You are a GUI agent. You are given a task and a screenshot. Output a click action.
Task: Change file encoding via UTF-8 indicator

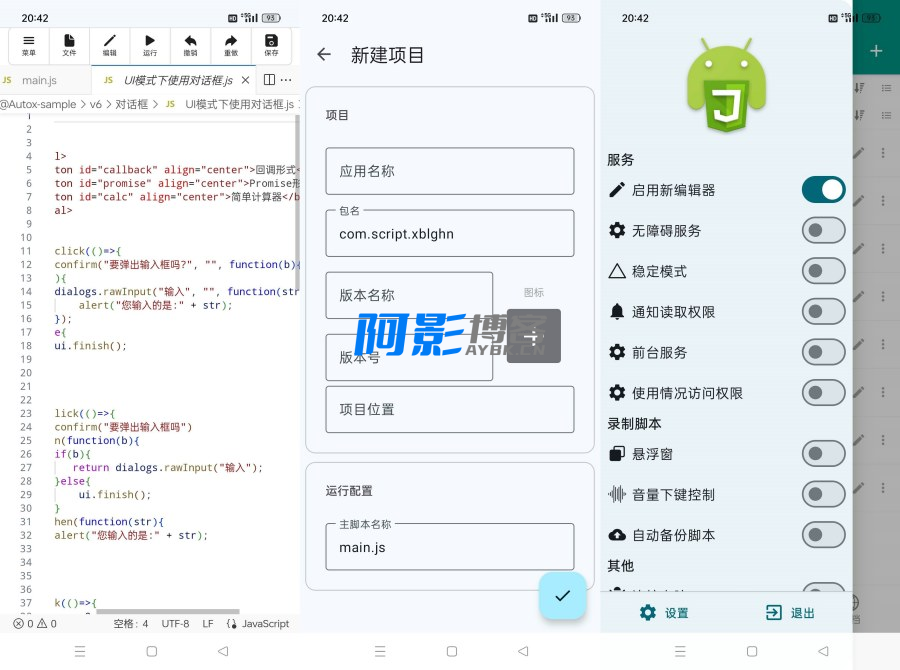pyautogui.click(x=175, y=623)
